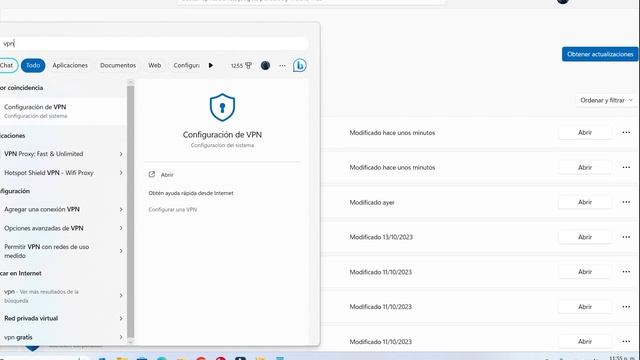Select 'Red privada virtual' web suggestion

tap(63, 318)
